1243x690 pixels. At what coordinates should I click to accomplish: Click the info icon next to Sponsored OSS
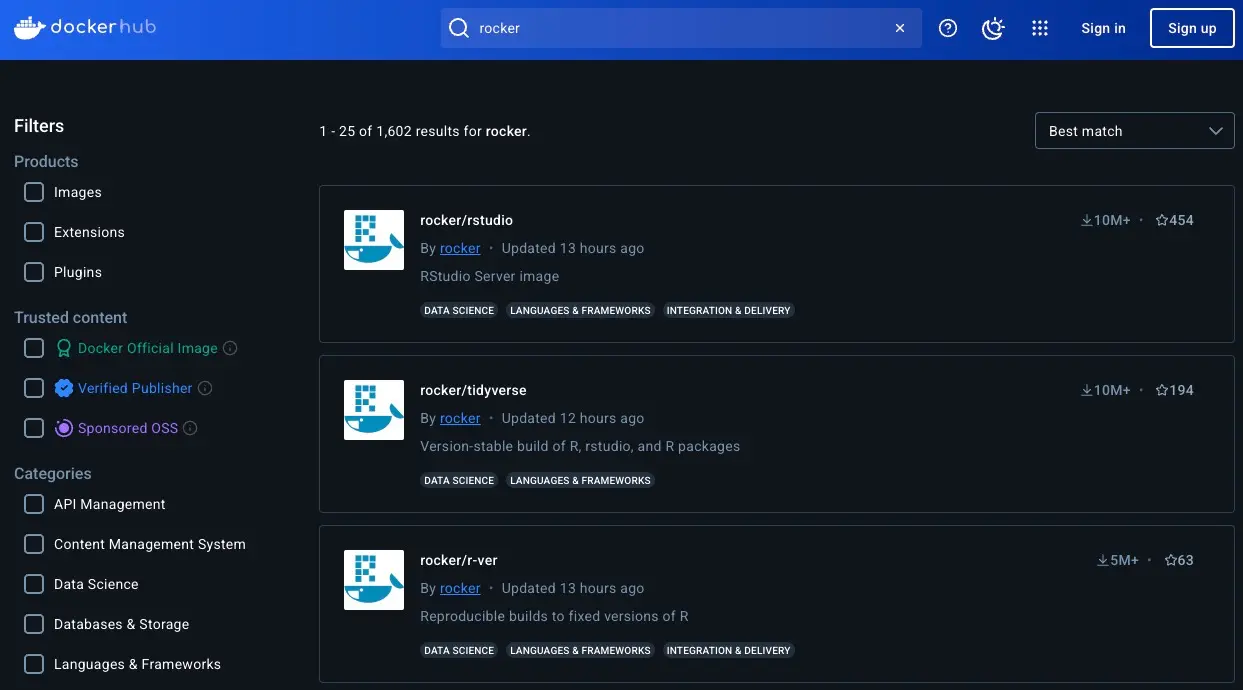190,428
